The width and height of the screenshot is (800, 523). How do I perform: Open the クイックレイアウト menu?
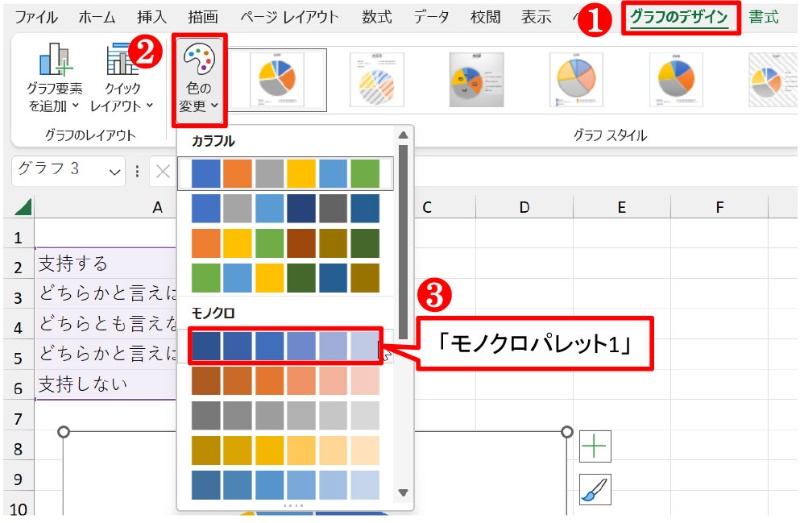[121, 78]
